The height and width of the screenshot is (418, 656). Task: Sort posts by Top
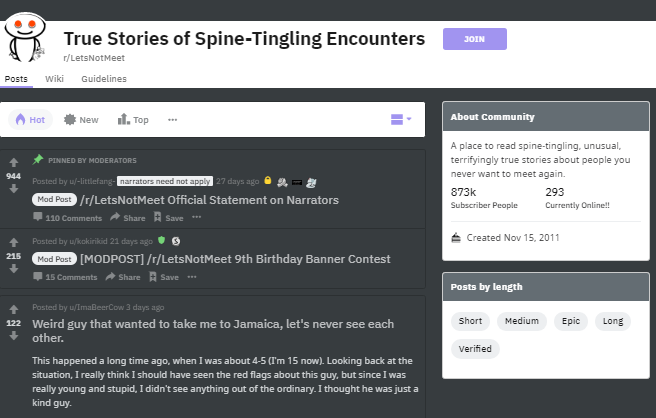133,120
